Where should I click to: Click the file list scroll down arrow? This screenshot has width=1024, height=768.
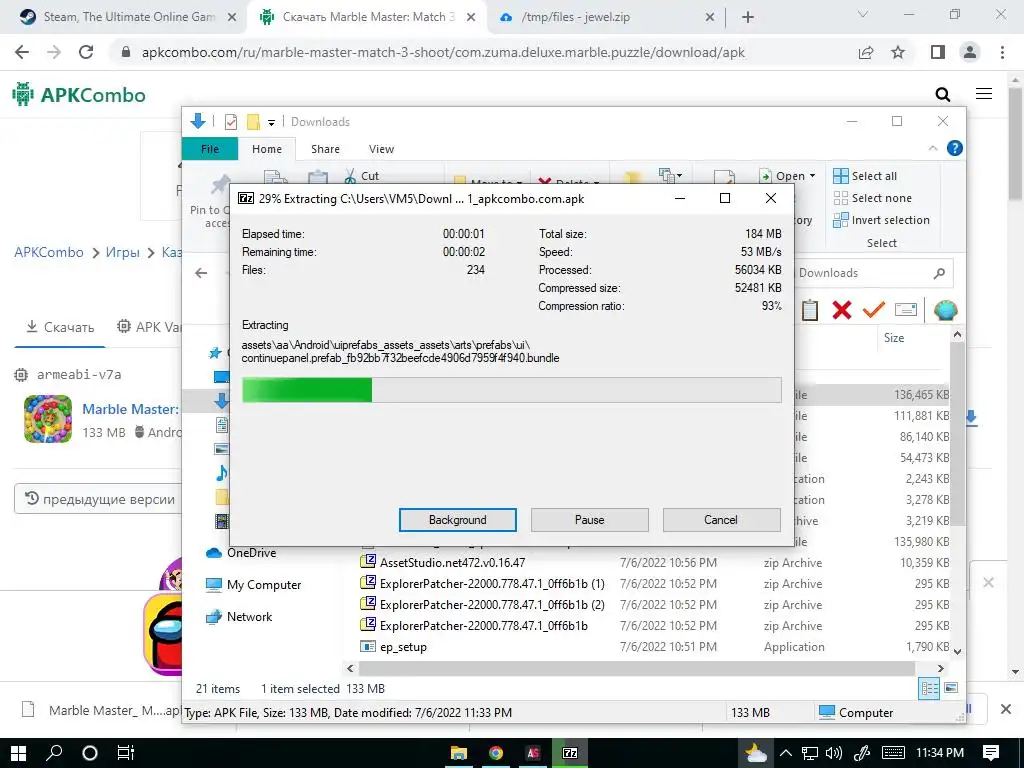(x=957, y=651)
